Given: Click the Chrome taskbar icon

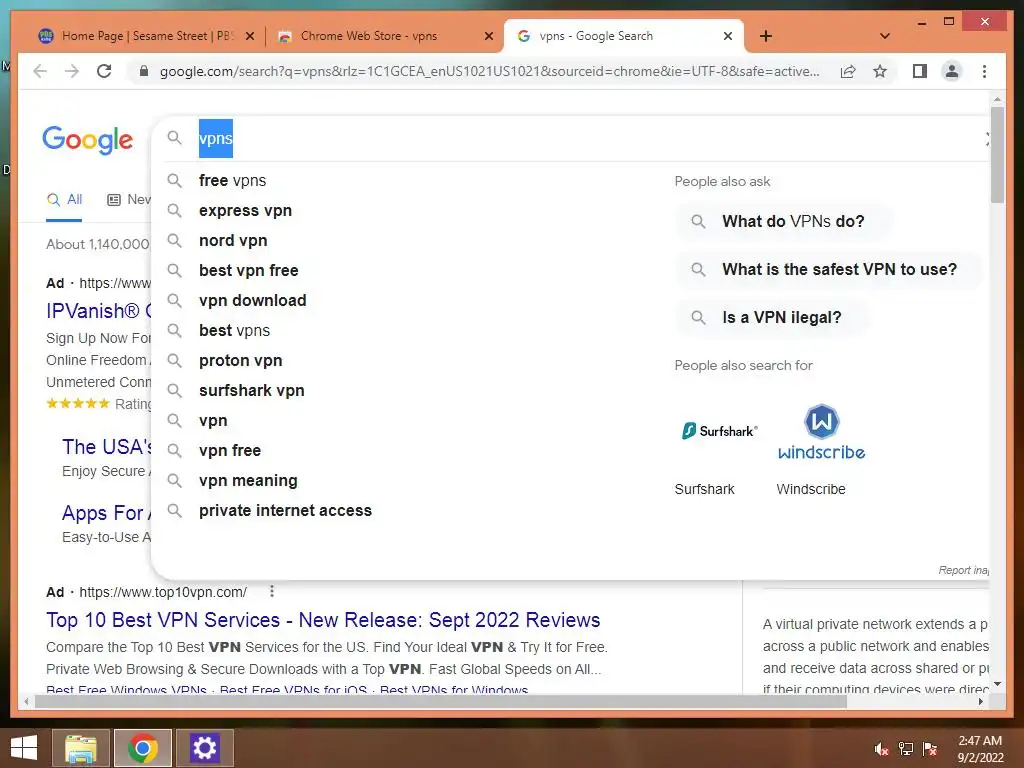Looking at the screenshot, I should 142,748.
